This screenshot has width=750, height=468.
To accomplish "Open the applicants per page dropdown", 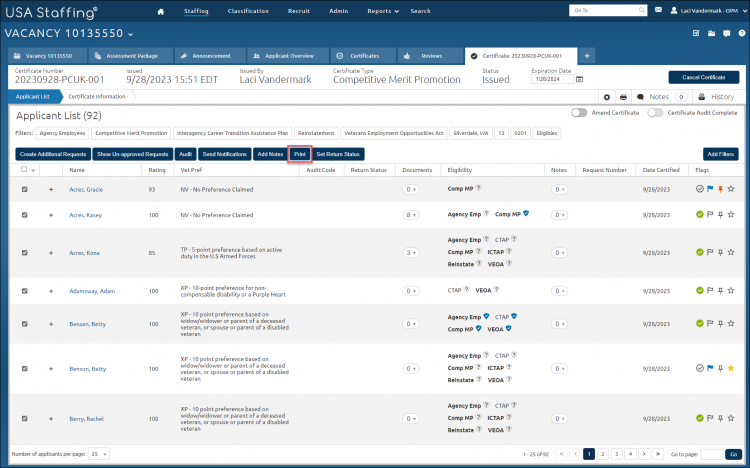I will 99,454.
